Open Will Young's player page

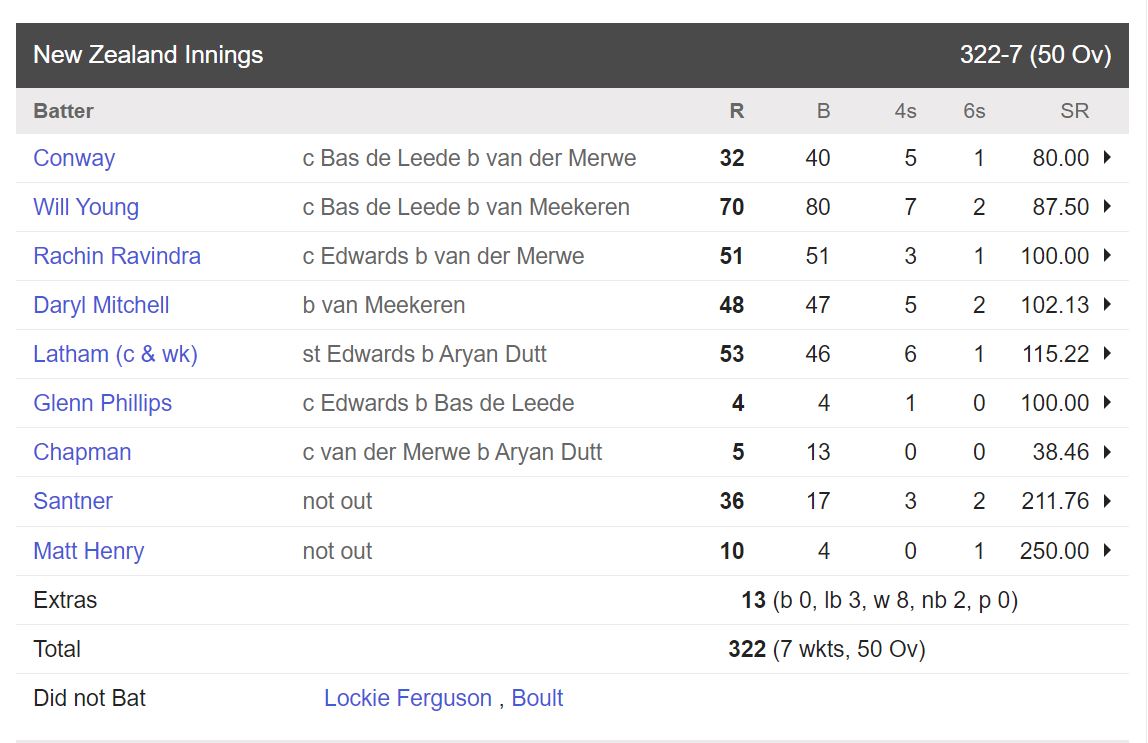pyautogui.click(x=86, y=207)
